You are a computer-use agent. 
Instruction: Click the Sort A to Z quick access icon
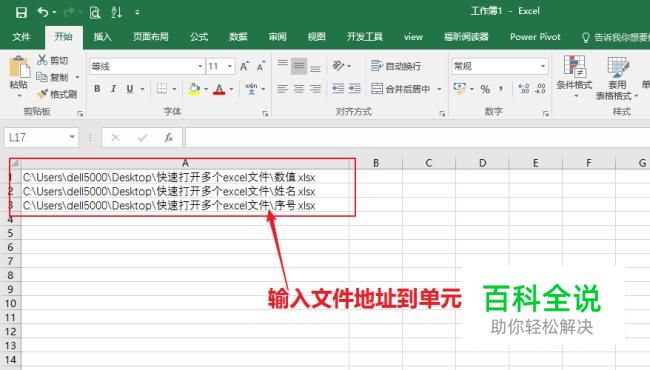pyautogui.click(x=116, y=12)
